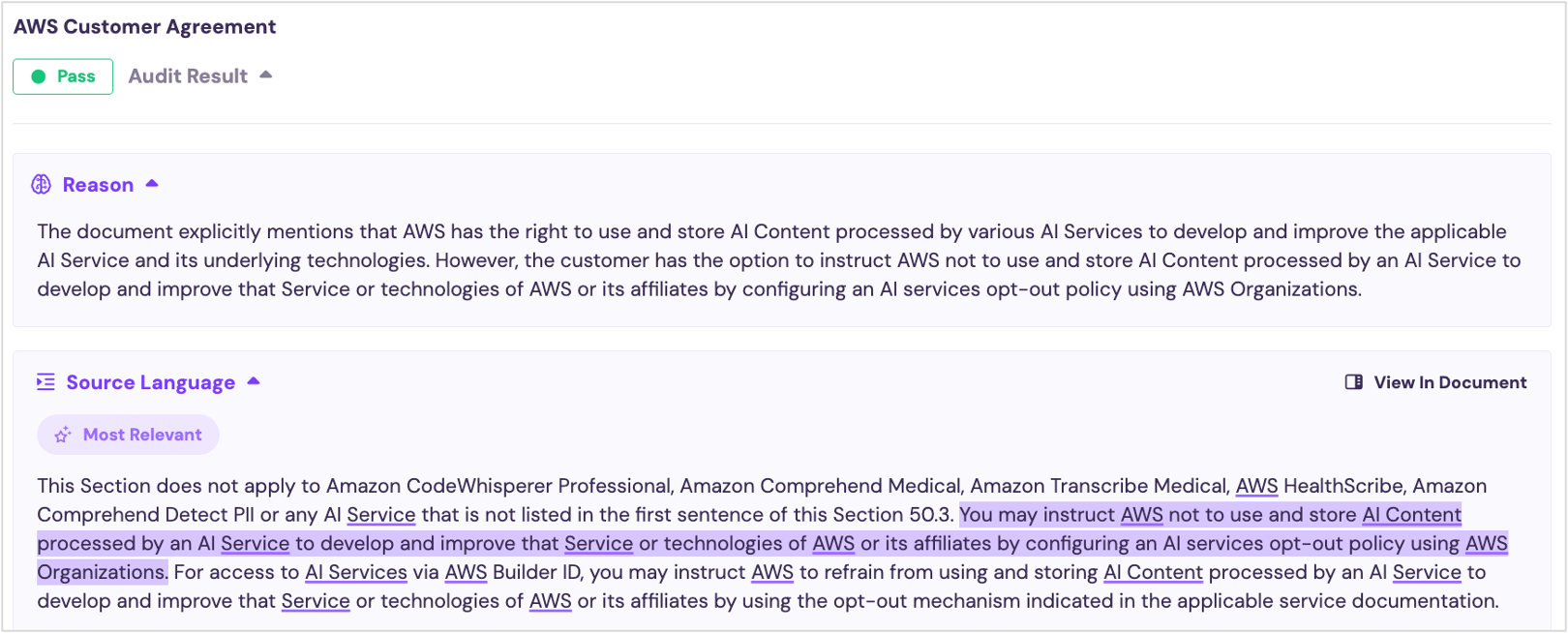This screenshot has width=1568, height=633.
Task: Click the green Pass status dot
Action: [39, 76]
